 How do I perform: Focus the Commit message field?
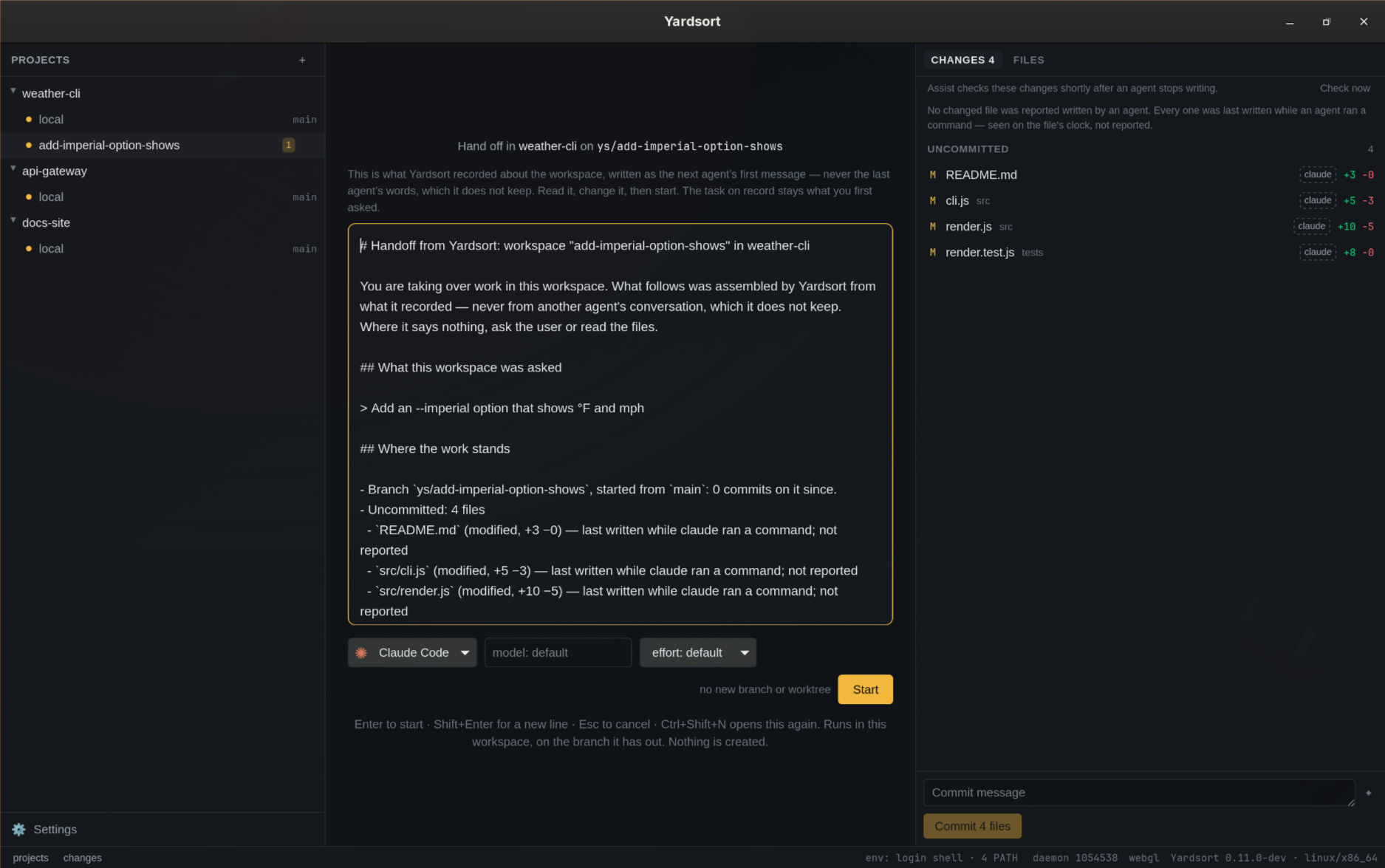click(x=1139, y=793)
